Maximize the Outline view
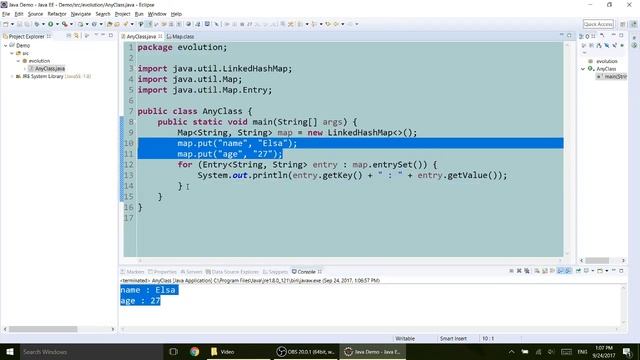The width and height of the screenshot is (640, 360). [621, 35]
